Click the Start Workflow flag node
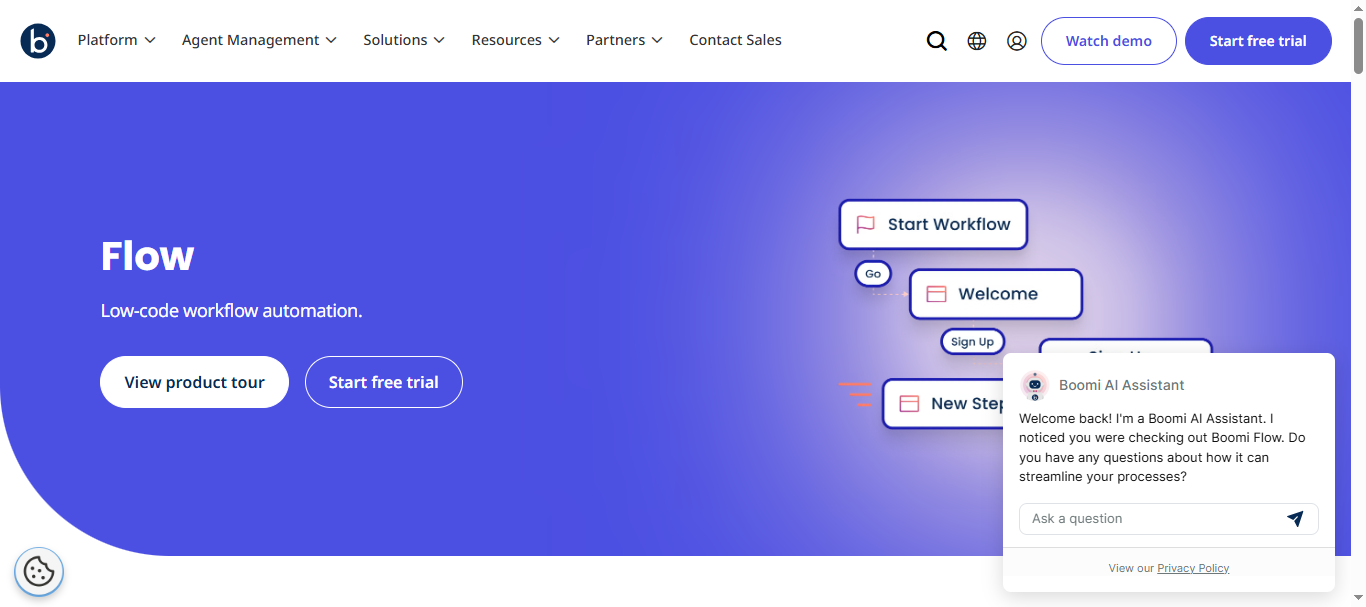The height and width of the screenshot is (607, 1366). tap(933, 224)
